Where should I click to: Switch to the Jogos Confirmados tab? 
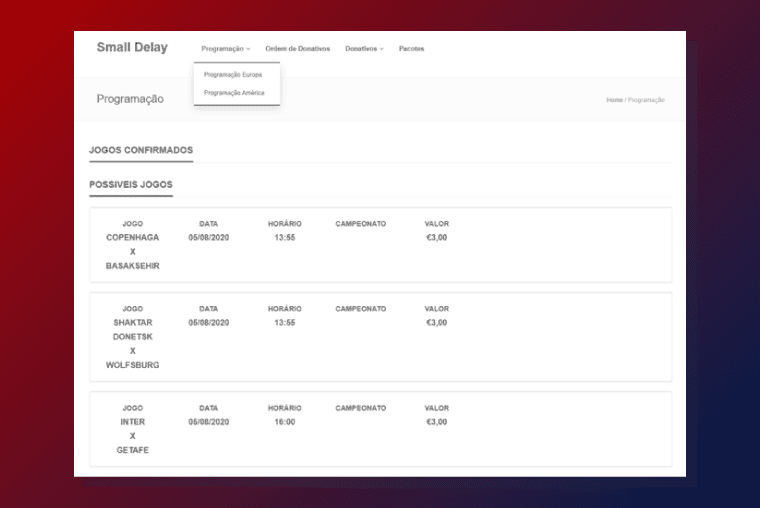pos(141,150)
